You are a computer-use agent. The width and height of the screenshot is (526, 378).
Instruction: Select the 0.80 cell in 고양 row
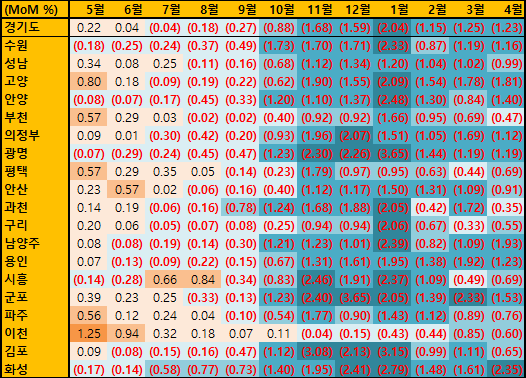(x=88, y=82)
